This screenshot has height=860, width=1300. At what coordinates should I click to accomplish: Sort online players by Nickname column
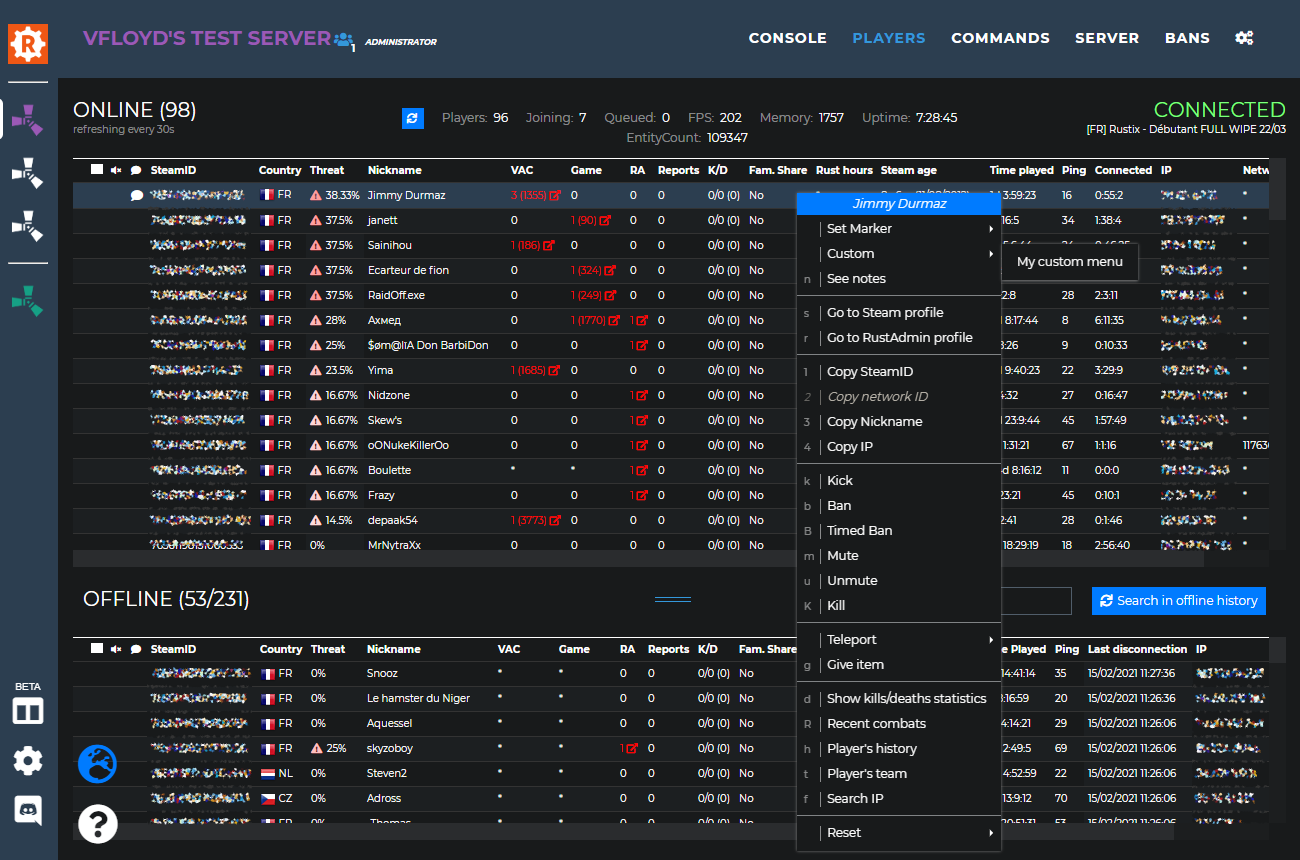395,170
